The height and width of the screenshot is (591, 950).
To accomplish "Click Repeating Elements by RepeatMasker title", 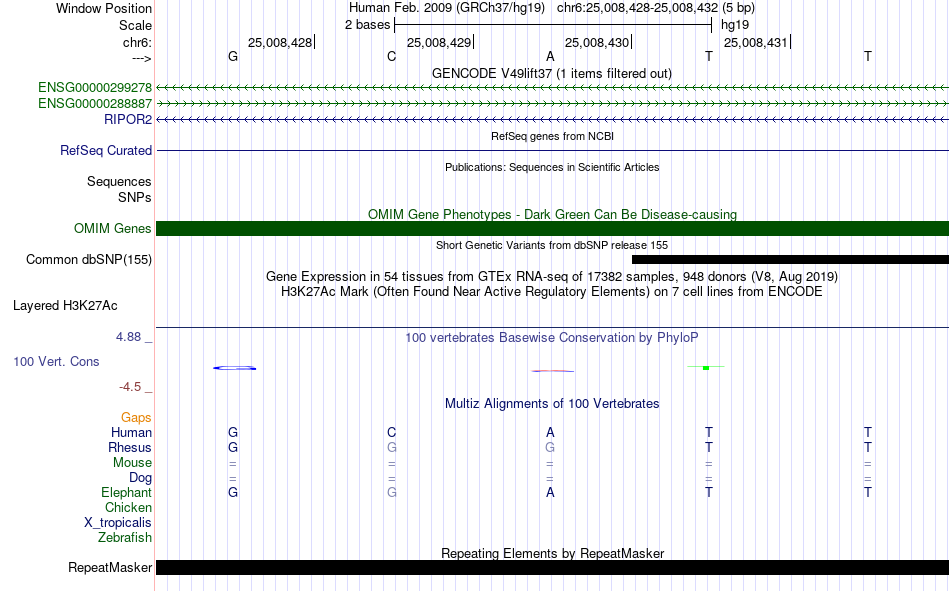I will [553, 553].
